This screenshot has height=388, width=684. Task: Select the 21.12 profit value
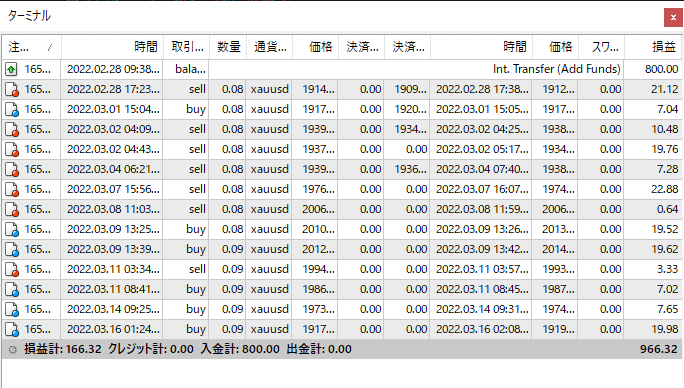click(x=664, y=89)
